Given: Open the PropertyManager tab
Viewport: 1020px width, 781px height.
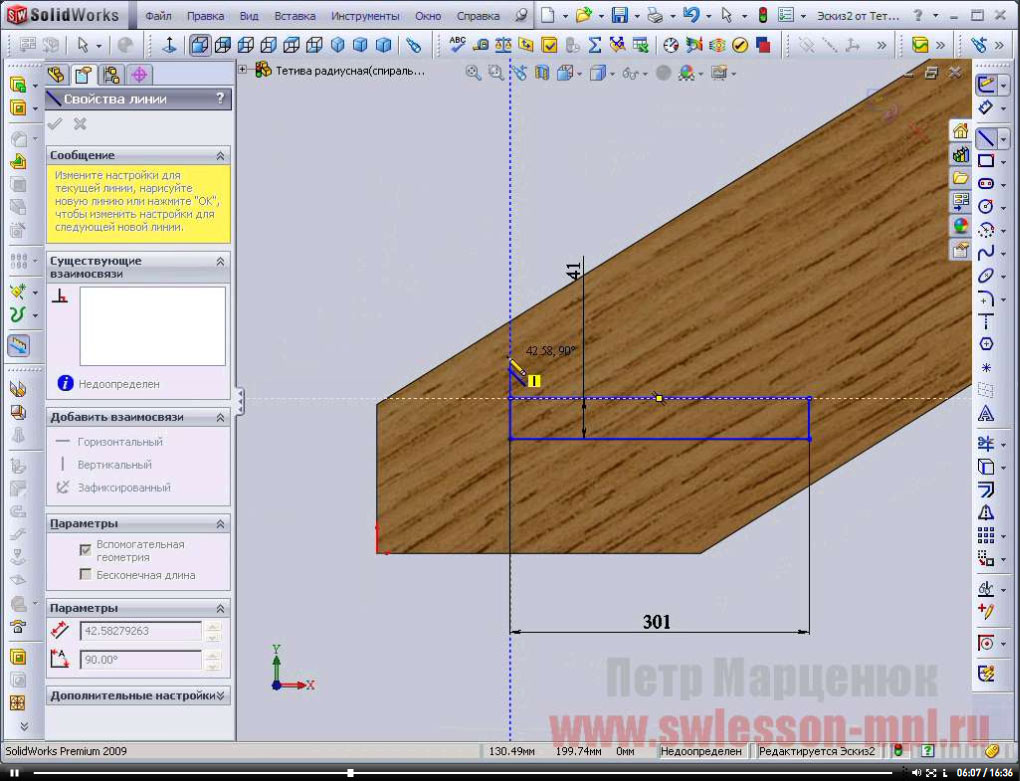Looking at the screenshot, I should click(84, 75).
